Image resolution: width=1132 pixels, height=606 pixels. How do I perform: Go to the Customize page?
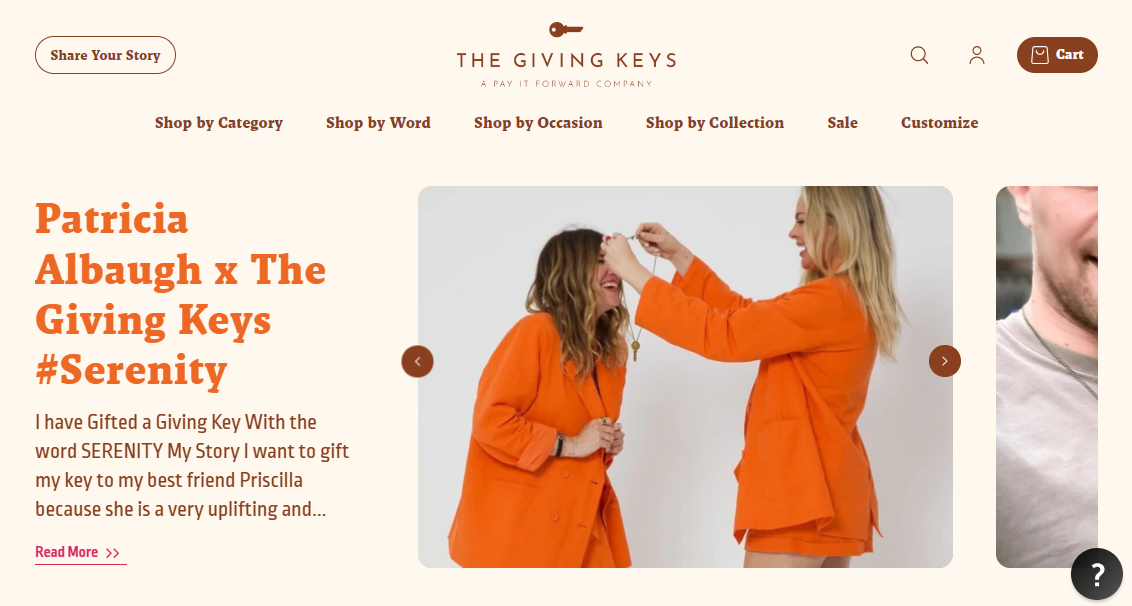[939, 123]
